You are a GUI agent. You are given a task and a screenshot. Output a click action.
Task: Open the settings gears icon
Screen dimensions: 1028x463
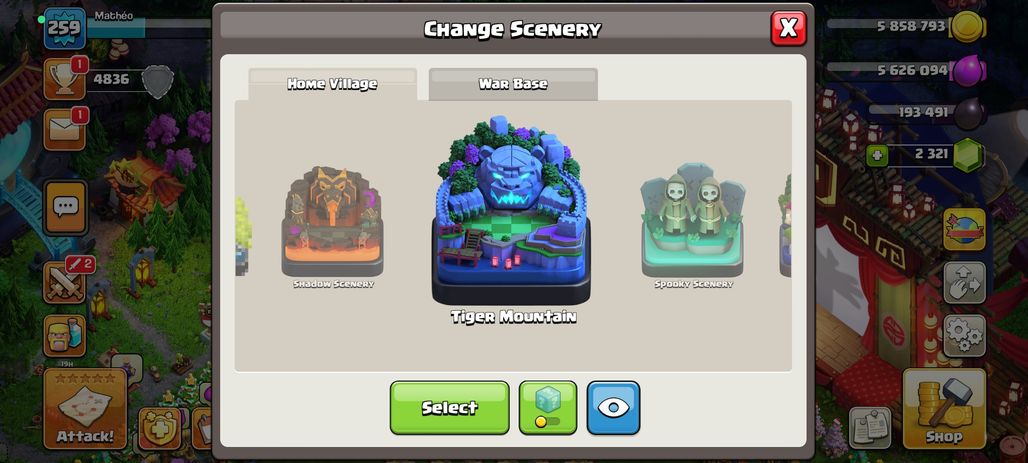pos(964,336)
